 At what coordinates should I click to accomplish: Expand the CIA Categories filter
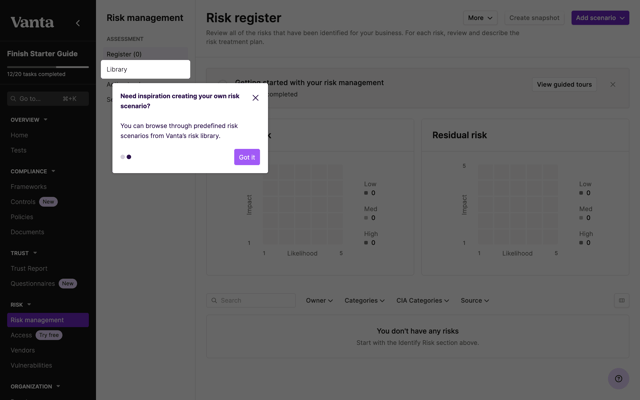coord(422,300)
